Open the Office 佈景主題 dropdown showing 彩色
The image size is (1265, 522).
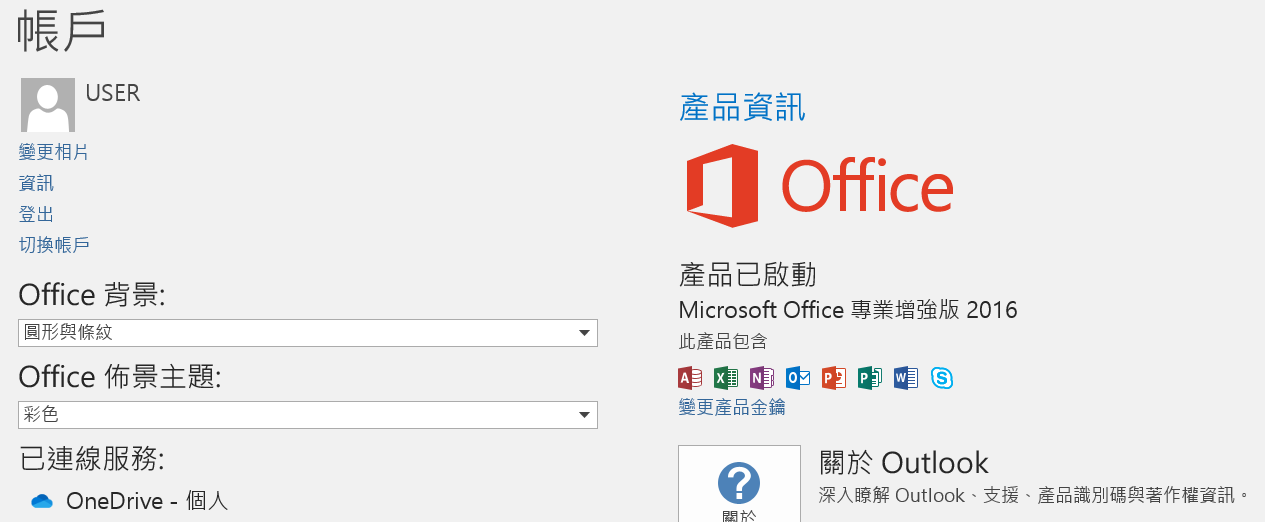(308, 414)
